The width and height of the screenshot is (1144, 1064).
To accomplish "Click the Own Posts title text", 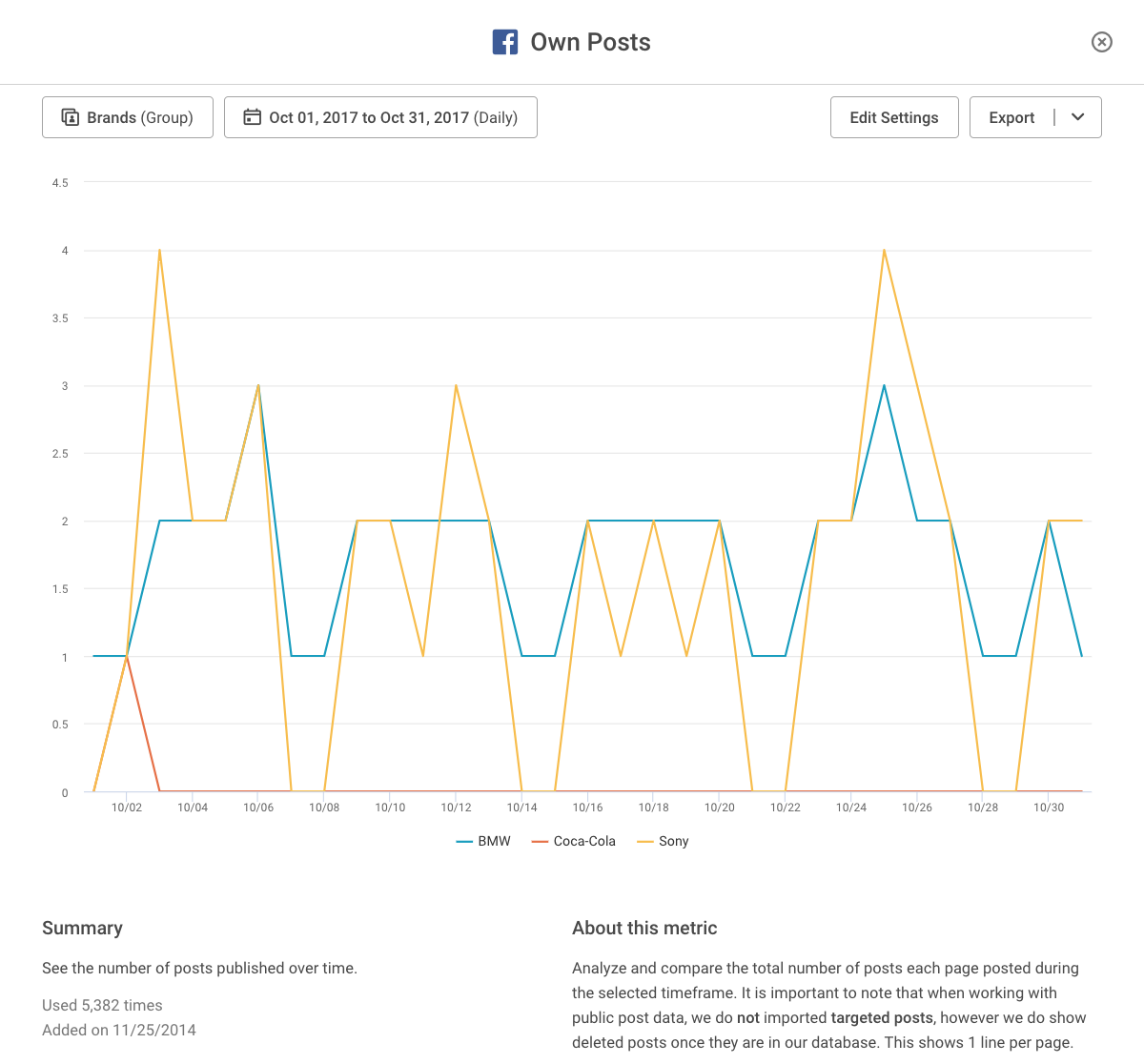I will (591, 42).
